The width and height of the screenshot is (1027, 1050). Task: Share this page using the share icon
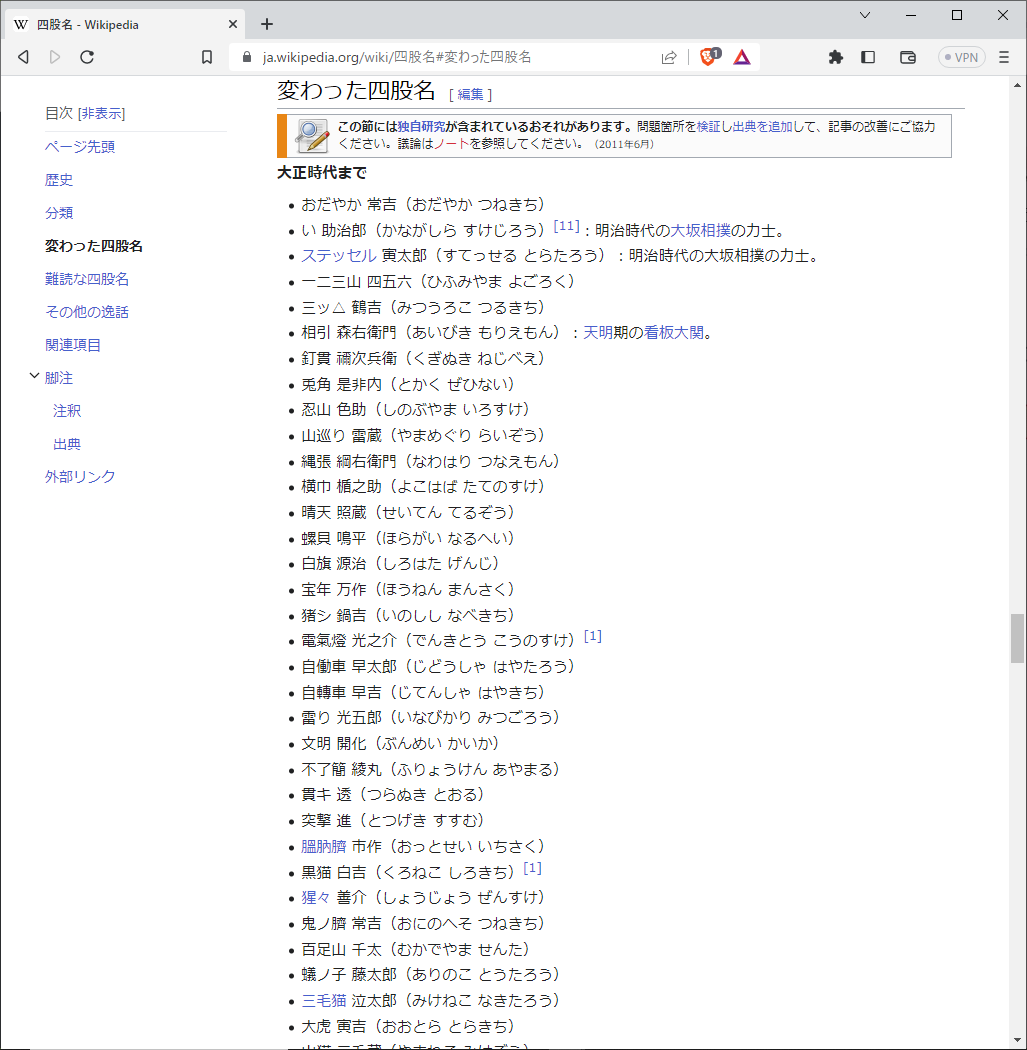pos(669,57)
